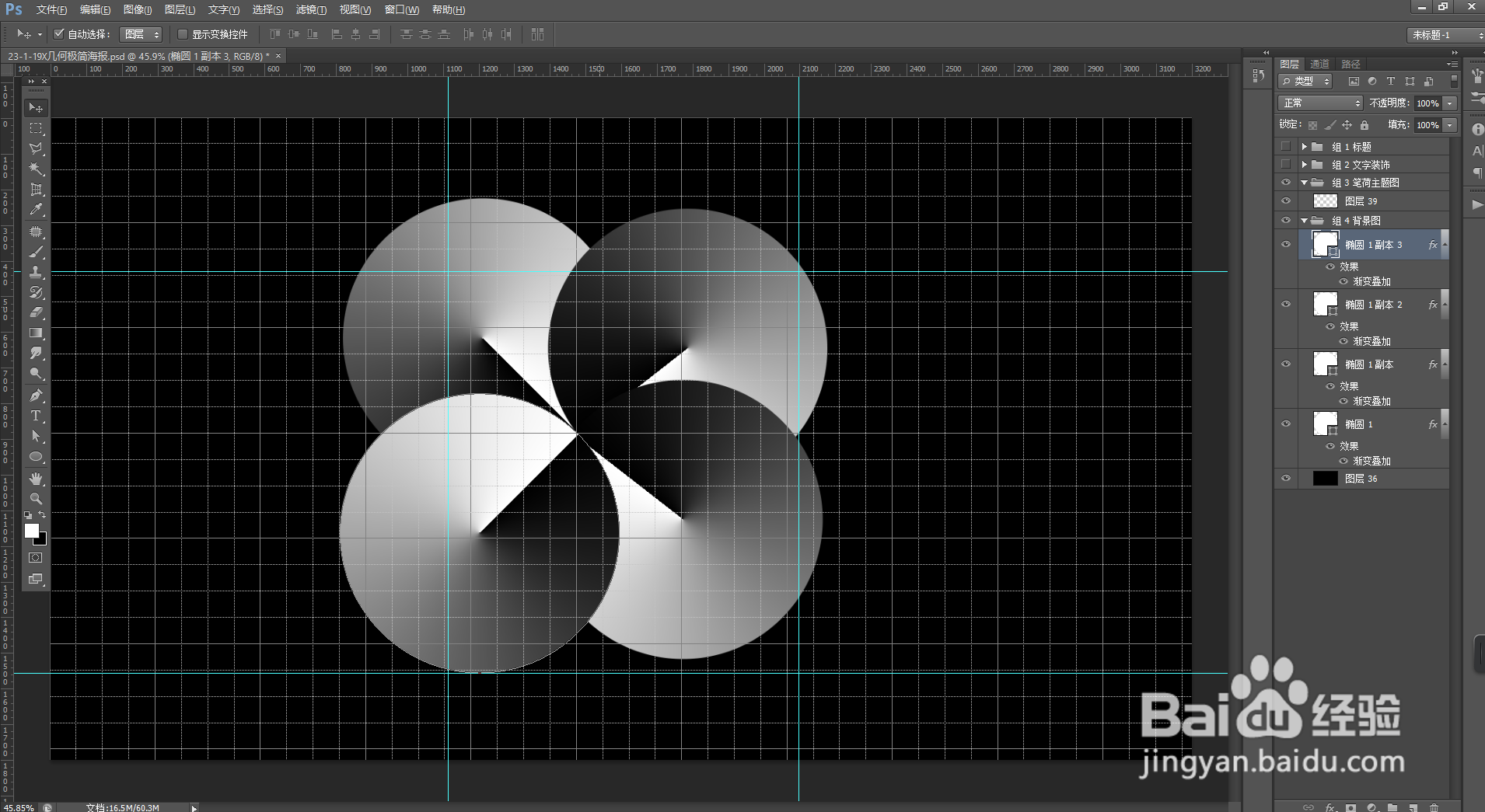Open the 图像(I) menu

pos(138,9)
